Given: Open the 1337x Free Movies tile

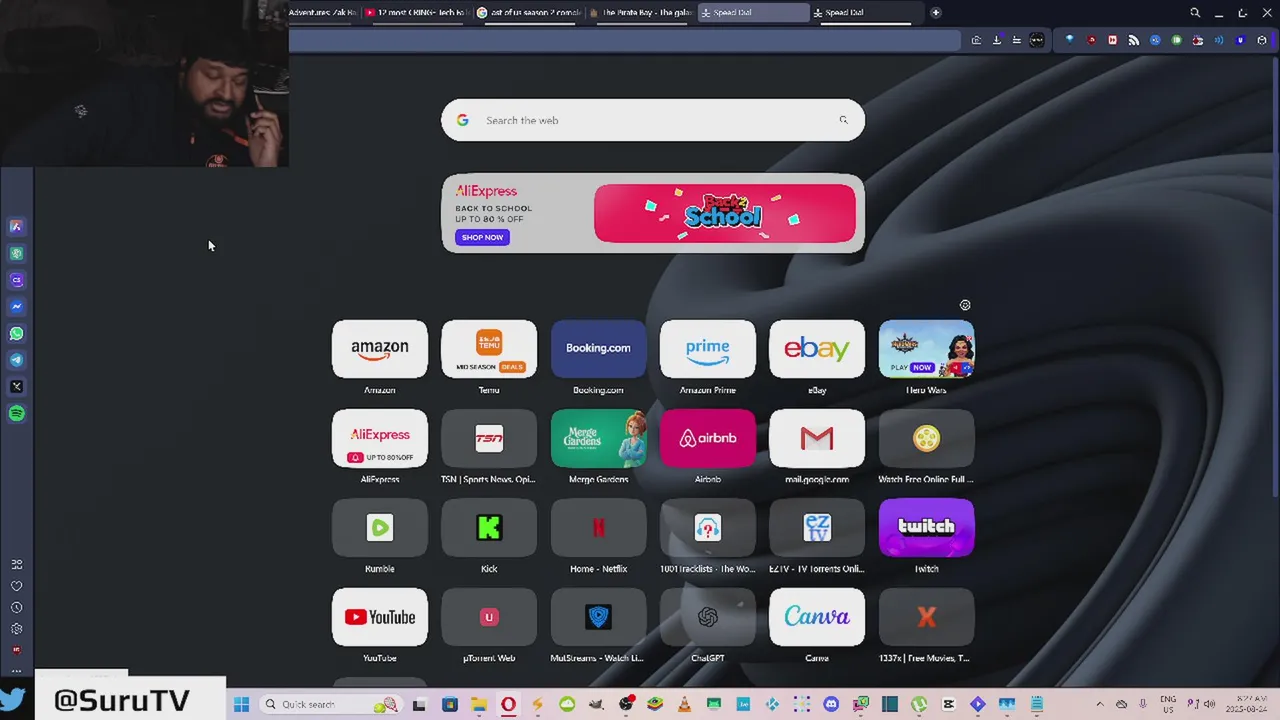Looking at the screenshot, I should pyautogui.click(x=926, y=617).
